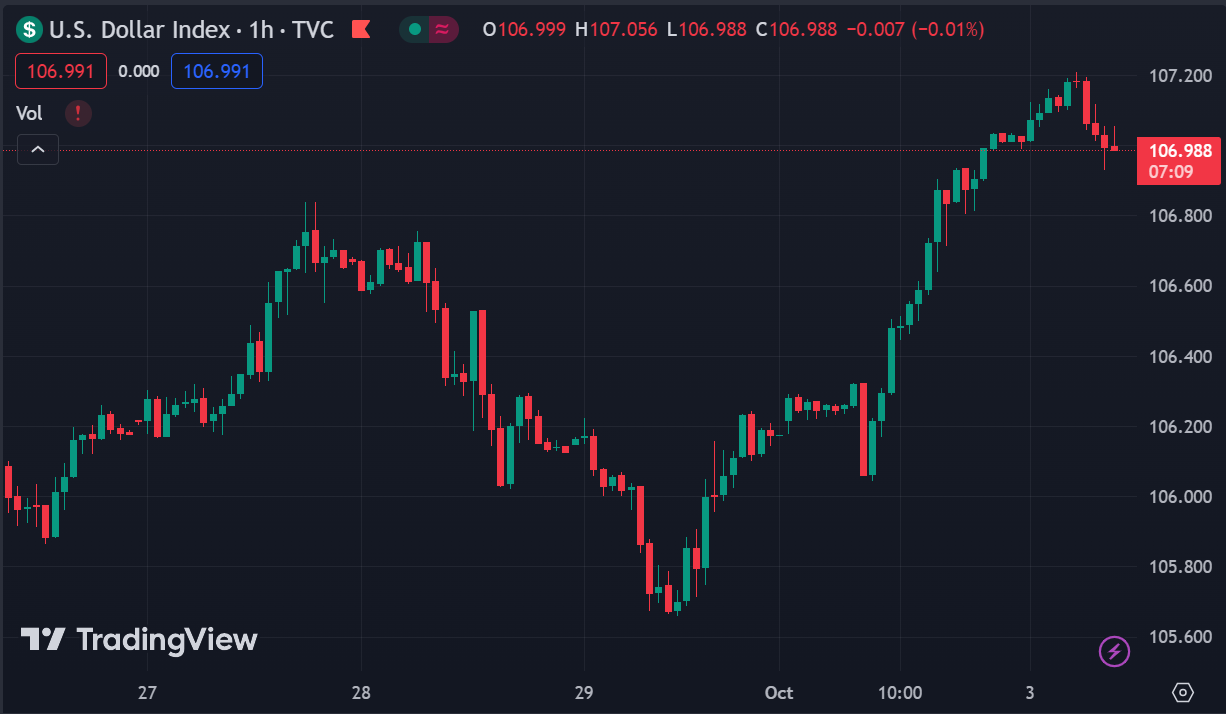Click the 106.600 price axis label

(x=1180, y=287)
